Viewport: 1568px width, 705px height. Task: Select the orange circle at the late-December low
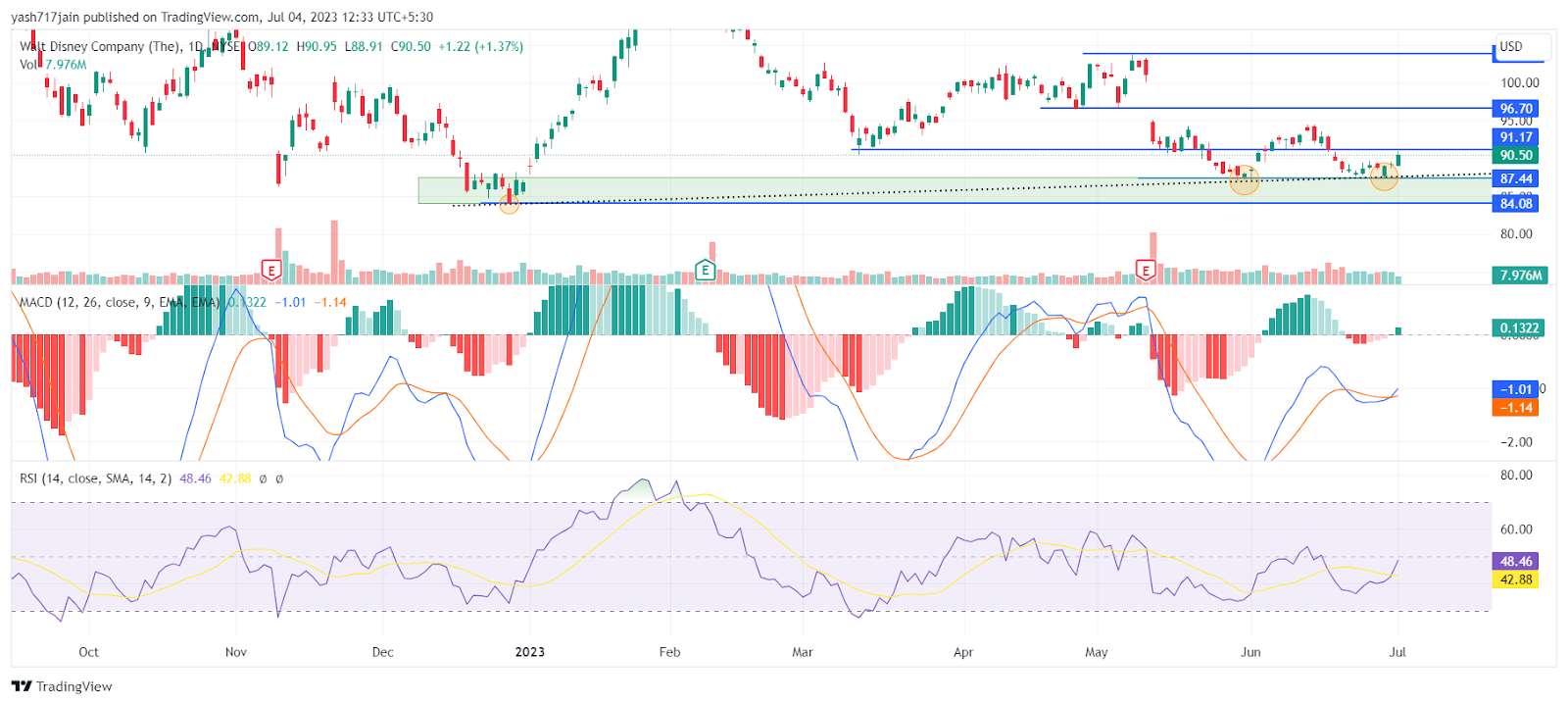coord(509,204)
